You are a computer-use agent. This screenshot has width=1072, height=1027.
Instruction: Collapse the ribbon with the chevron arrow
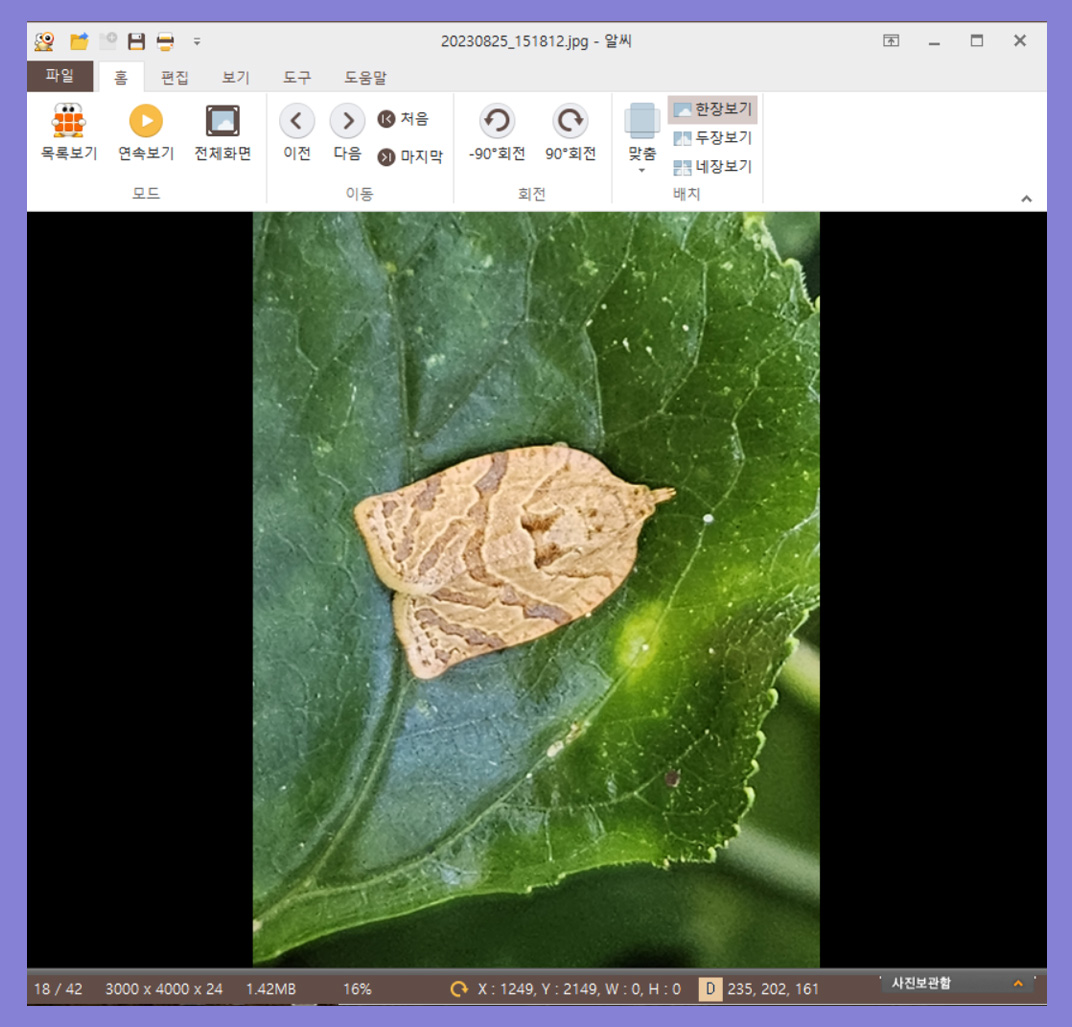1027,198
